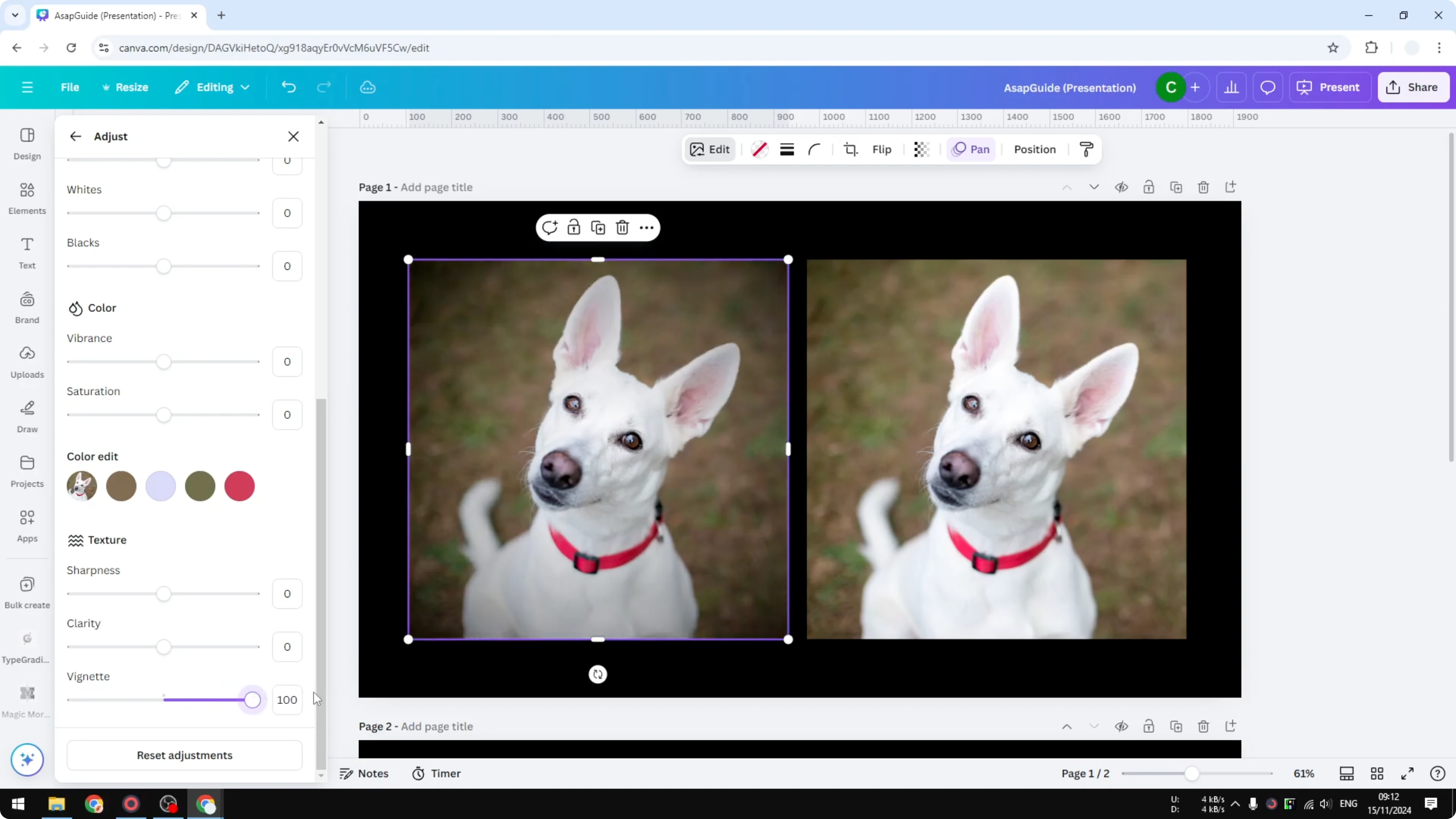Open the browser tab search dropdown
The image size is (1456, 819).
[x=15, y=15]
